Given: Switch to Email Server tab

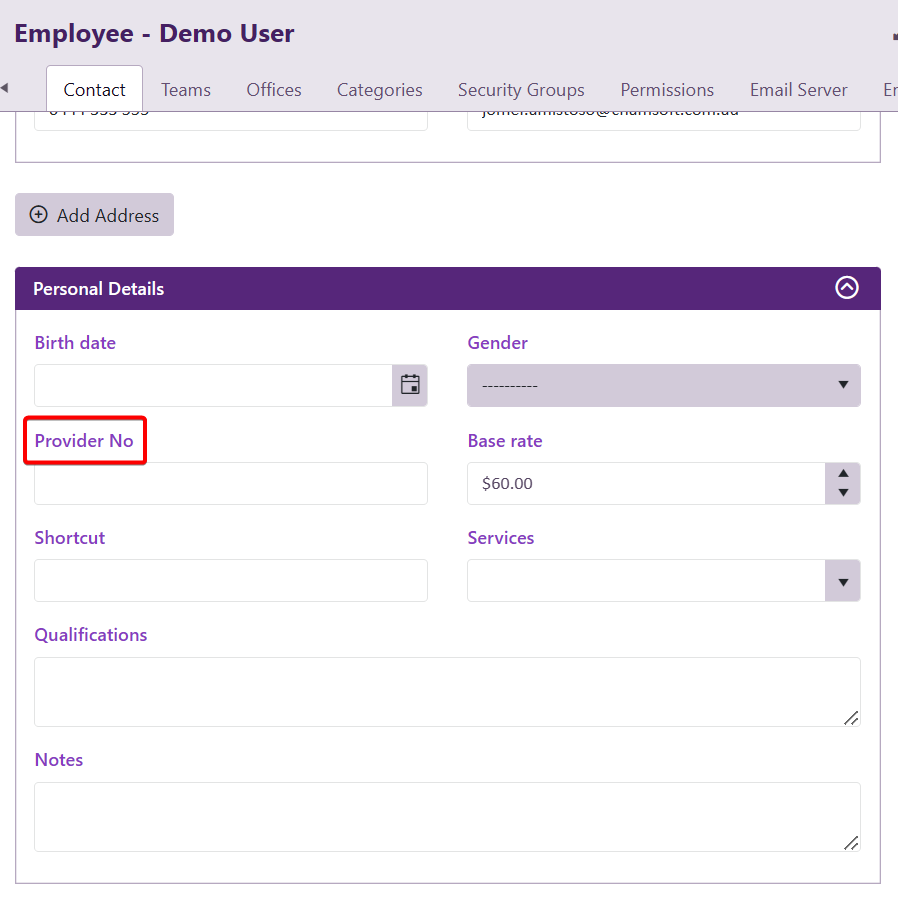Looking at the screenshot, I should point(798,90).
